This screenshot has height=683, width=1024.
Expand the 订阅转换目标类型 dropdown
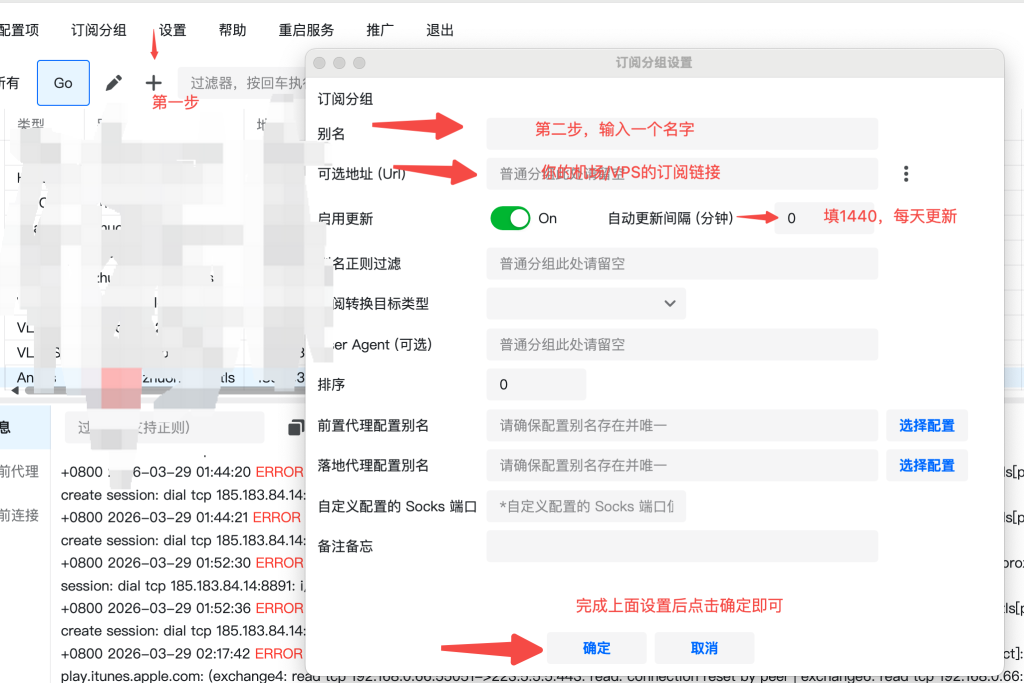(x=586, y=303)
